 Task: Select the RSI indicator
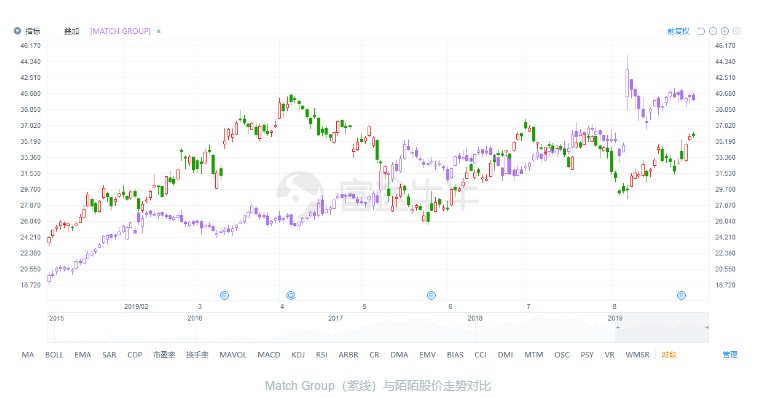coord(322,354)
